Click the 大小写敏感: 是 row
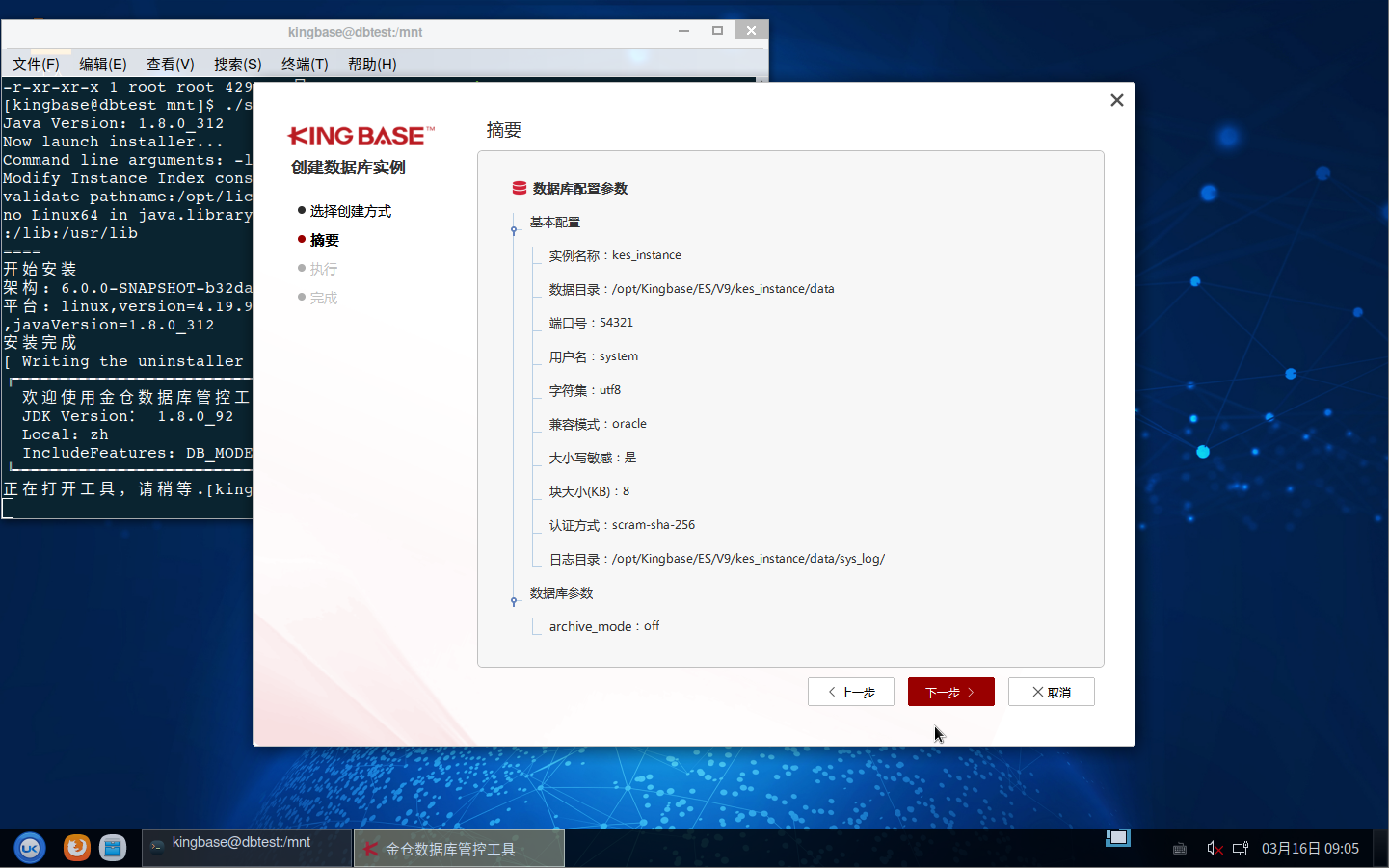The image size is (1389, 868). click(x=593, y=458)
